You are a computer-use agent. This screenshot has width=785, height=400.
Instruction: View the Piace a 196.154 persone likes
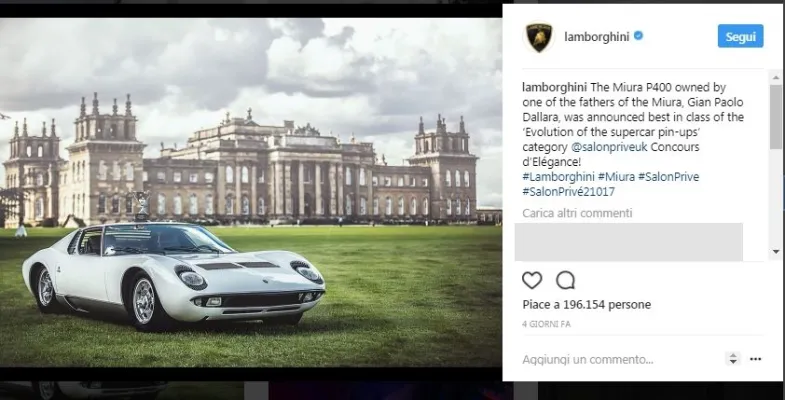(x=587, y=304)
